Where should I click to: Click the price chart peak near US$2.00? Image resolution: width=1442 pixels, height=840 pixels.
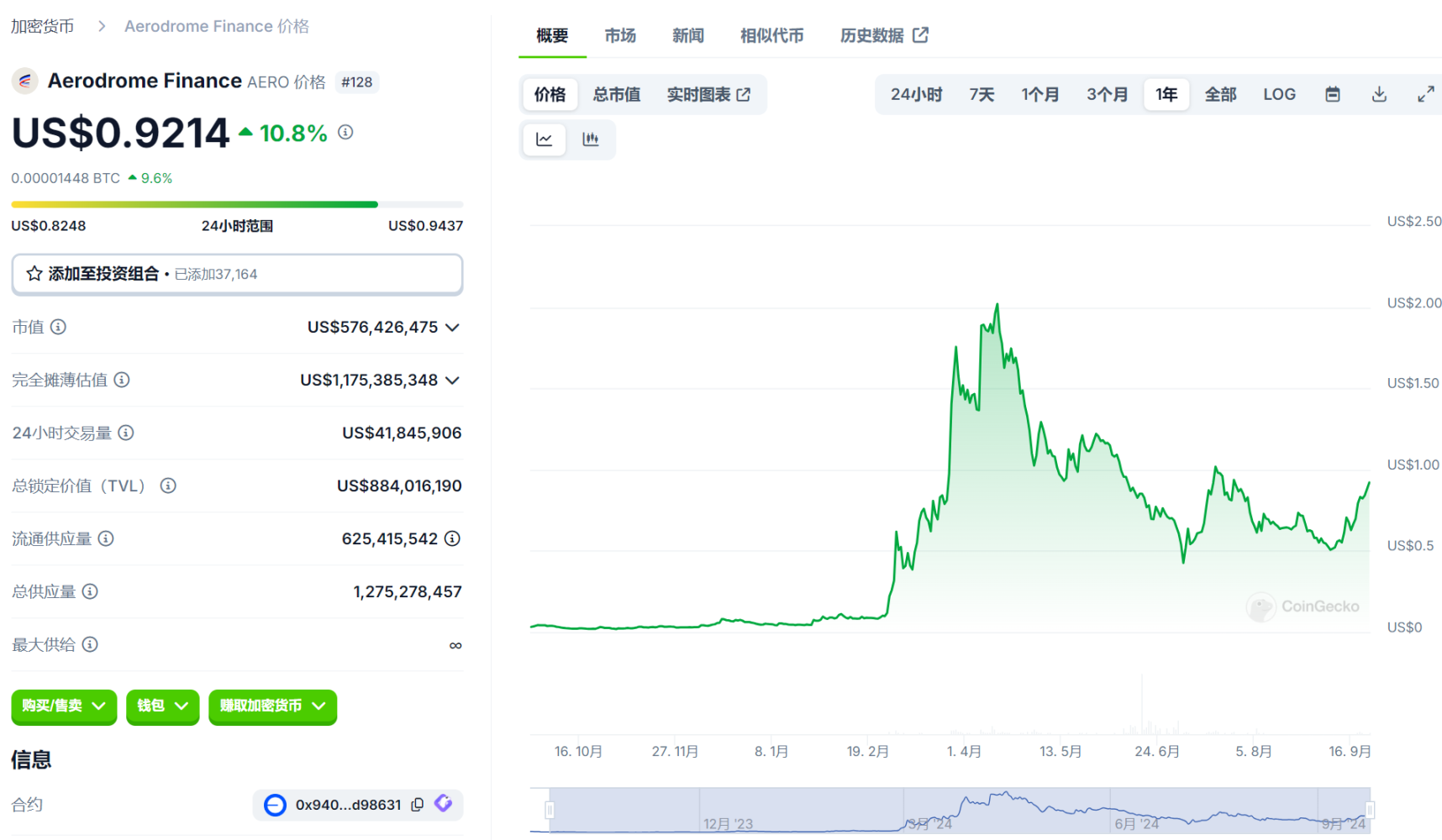[997, 305]
